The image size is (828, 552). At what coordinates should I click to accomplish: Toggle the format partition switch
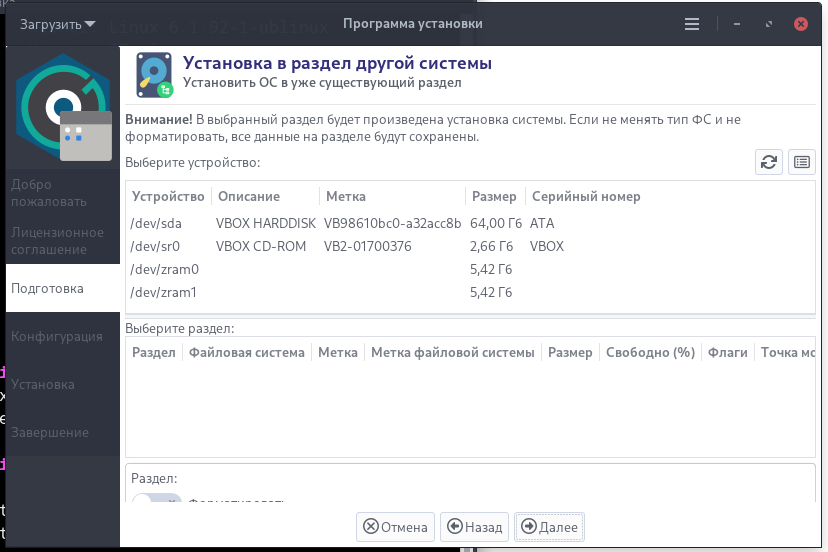[156, 498]
